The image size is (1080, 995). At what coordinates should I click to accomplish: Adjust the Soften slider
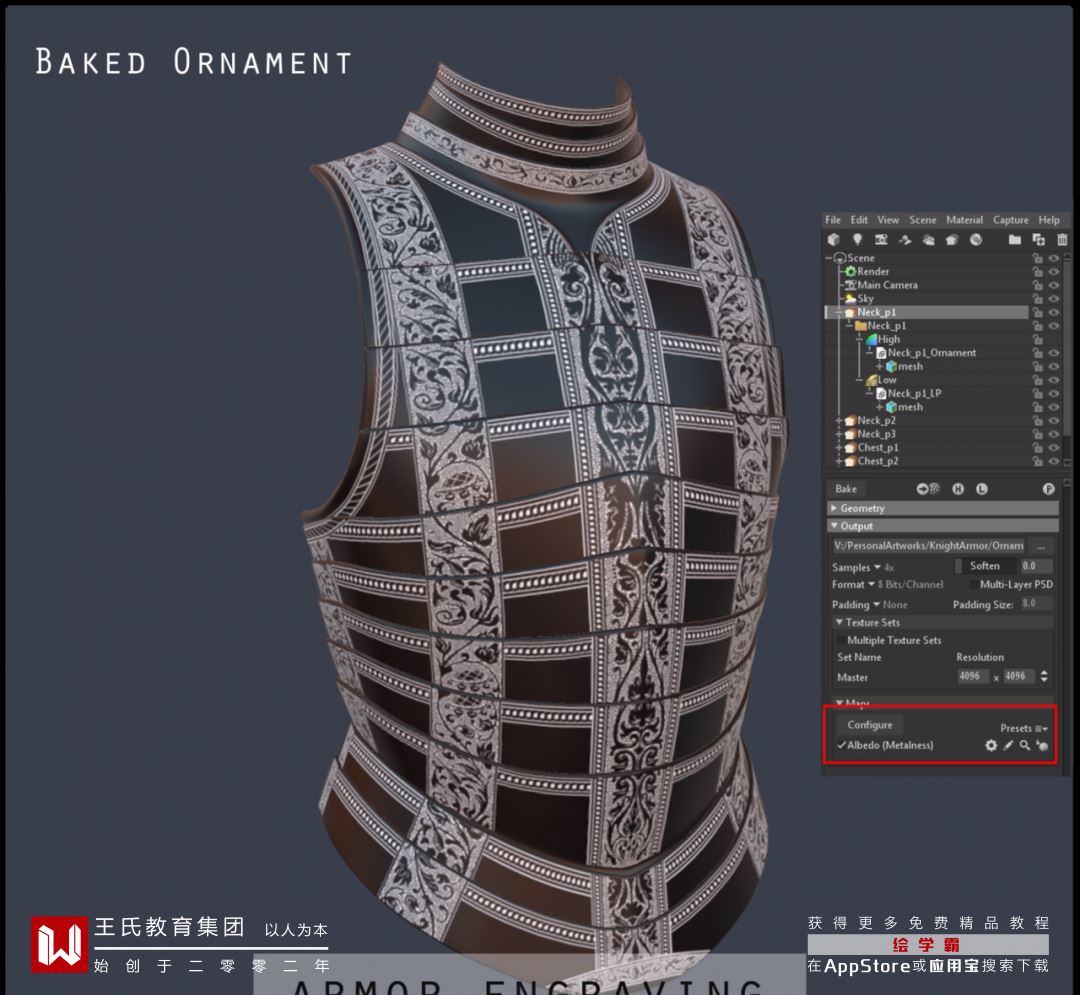coord(985,566)
